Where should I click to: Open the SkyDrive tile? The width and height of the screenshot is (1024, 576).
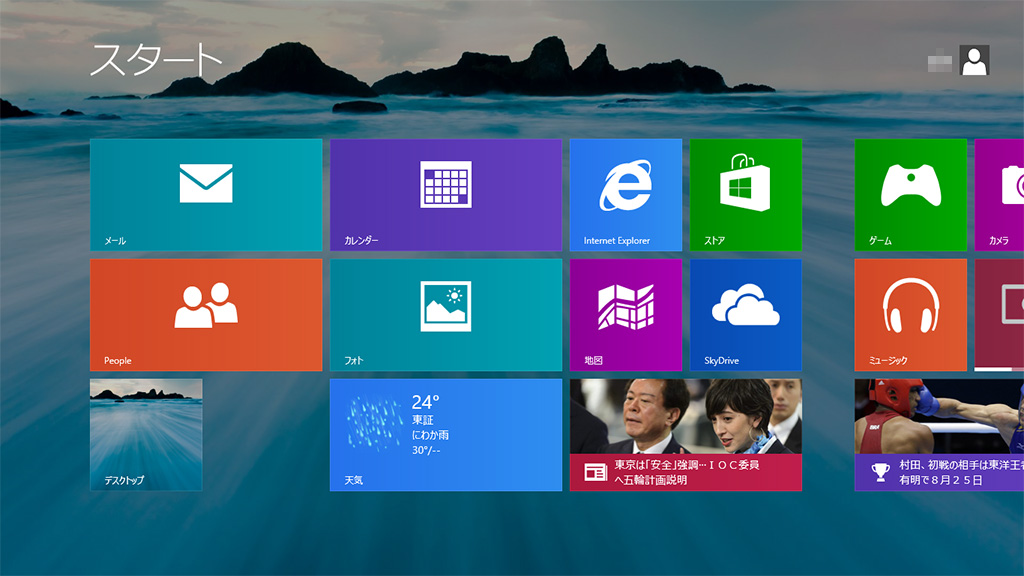(746, 315)
